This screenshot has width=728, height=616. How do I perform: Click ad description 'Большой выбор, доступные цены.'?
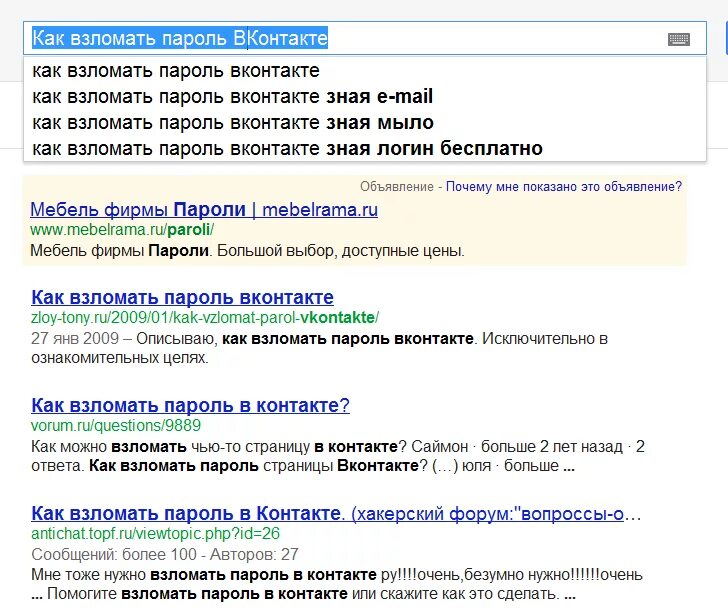click(341, 251)
